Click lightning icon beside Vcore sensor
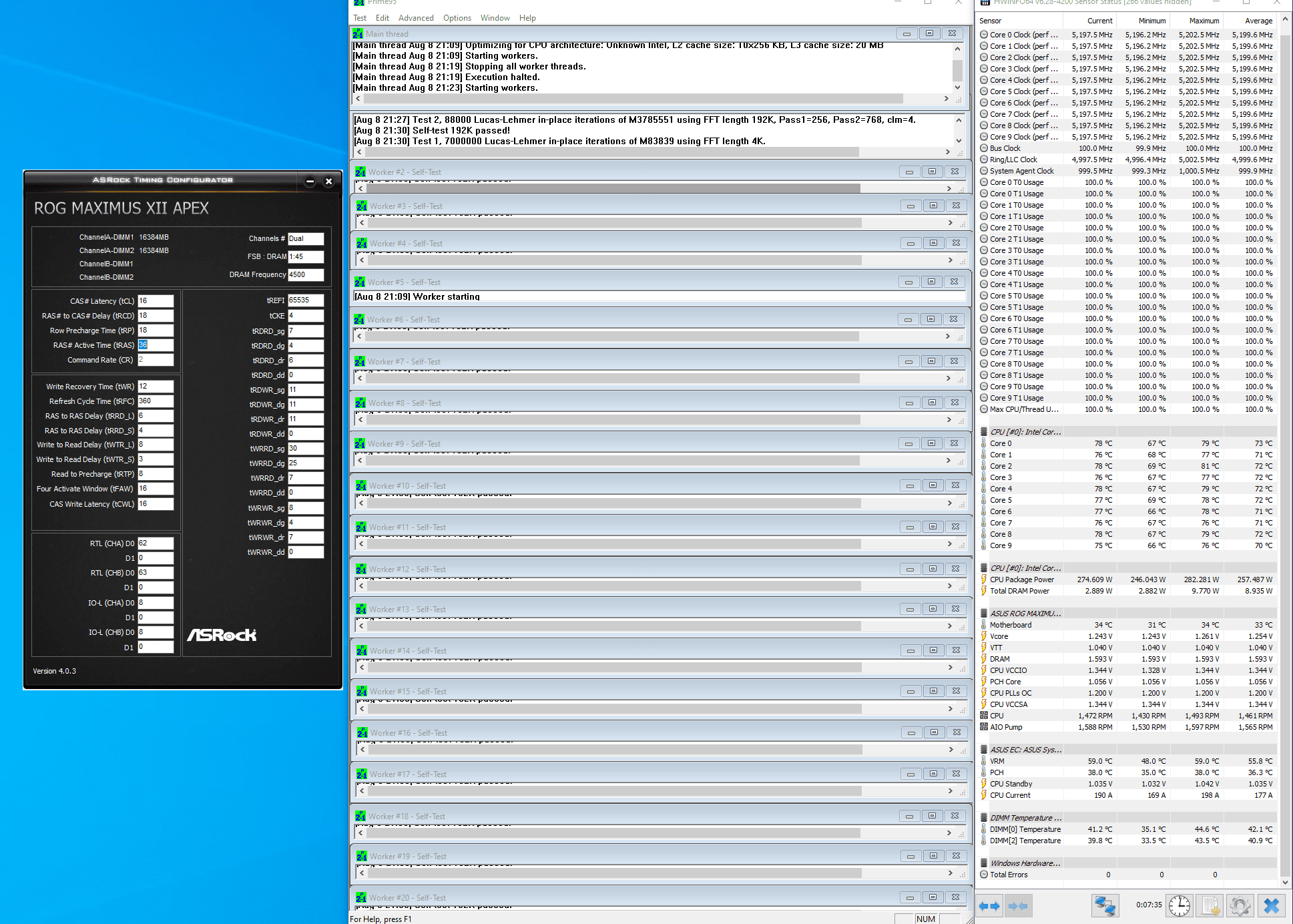Image resolution: width=1293 pixels, height=924 pixels. [984, 636]
